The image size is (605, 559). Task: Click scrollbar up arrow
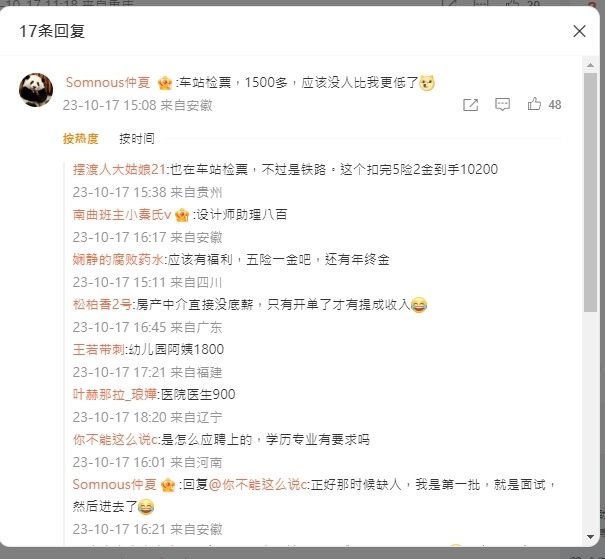click(590, 65)
